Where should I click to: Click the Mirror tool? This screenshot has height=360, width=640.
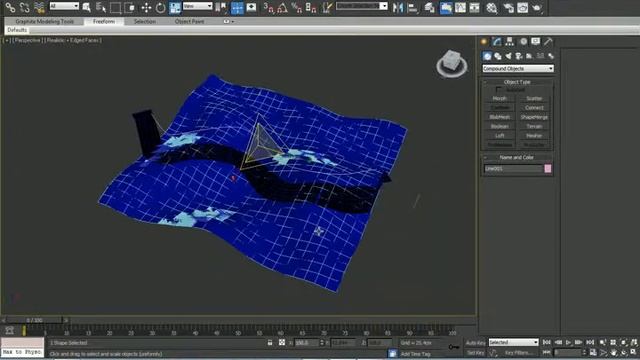coord(398,7)
